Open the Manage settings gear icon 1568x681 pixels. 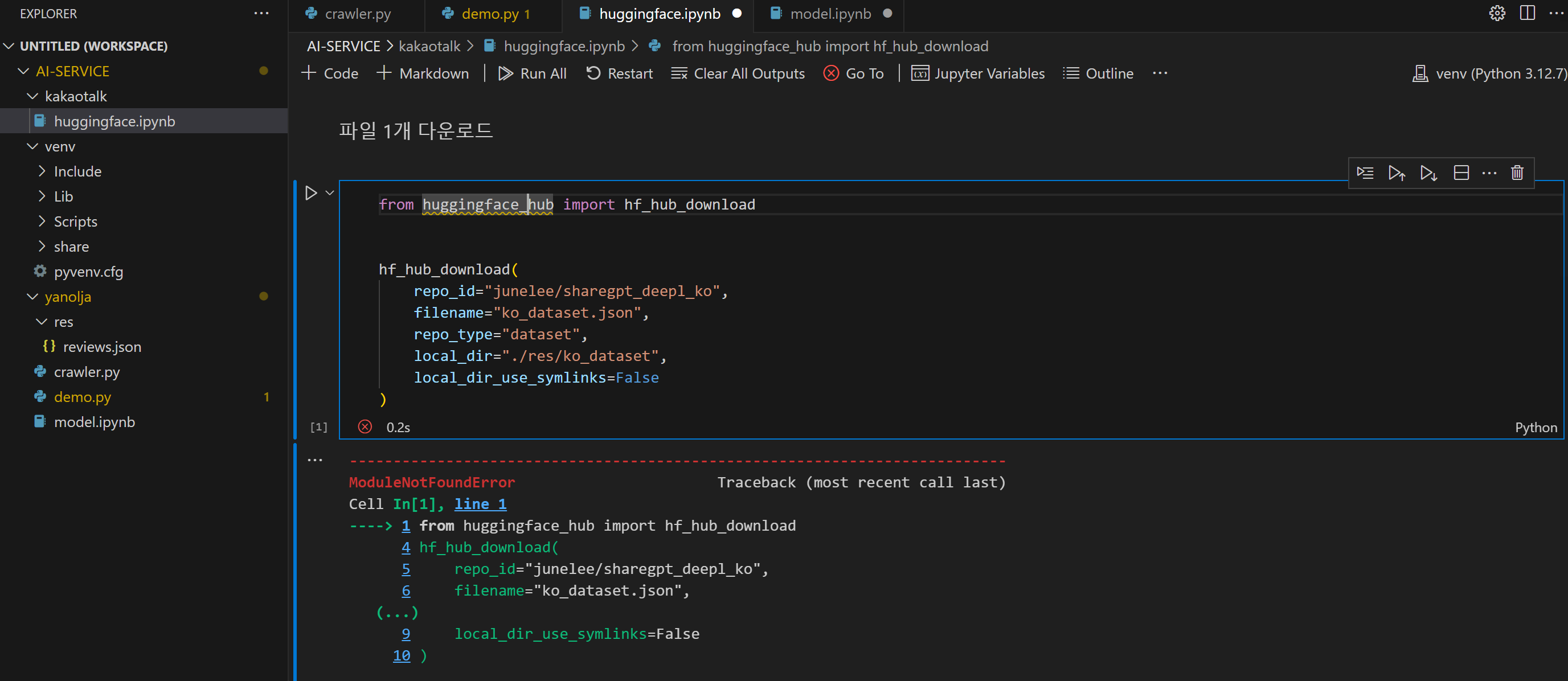(1497, 14)
